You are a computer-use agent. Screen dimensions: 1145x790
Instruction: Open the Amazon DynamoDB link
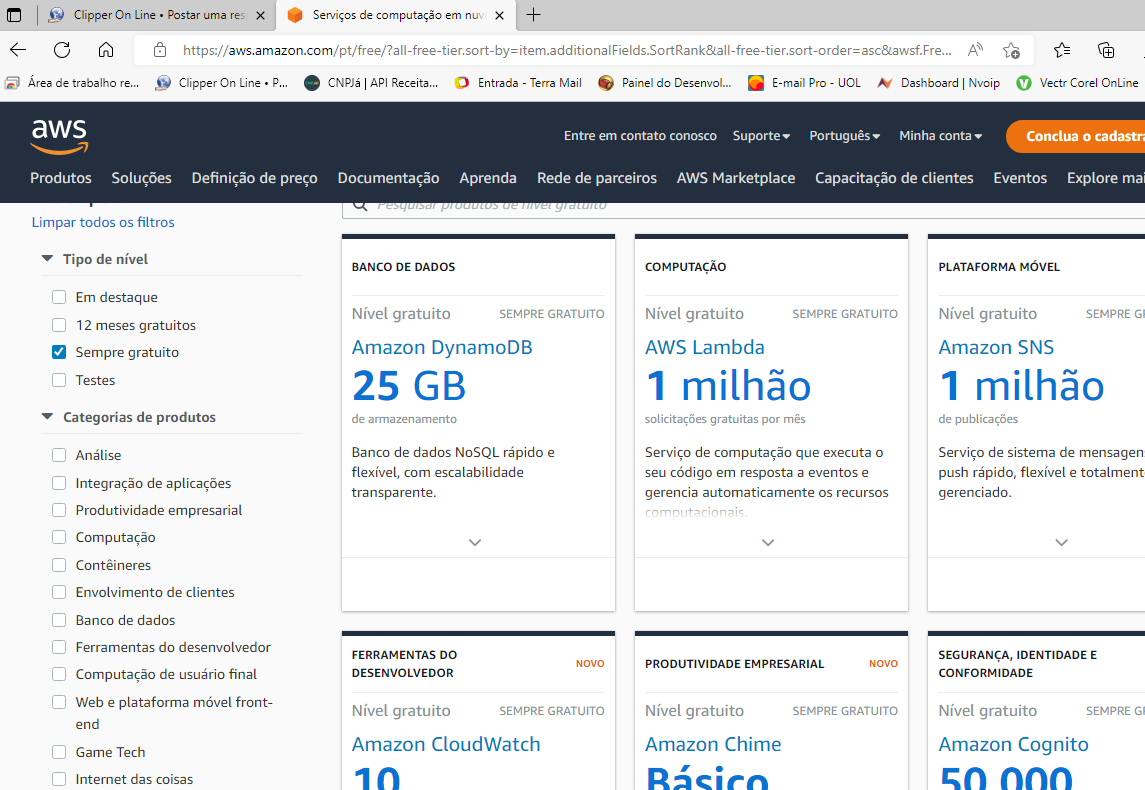(x=442, y=348)
